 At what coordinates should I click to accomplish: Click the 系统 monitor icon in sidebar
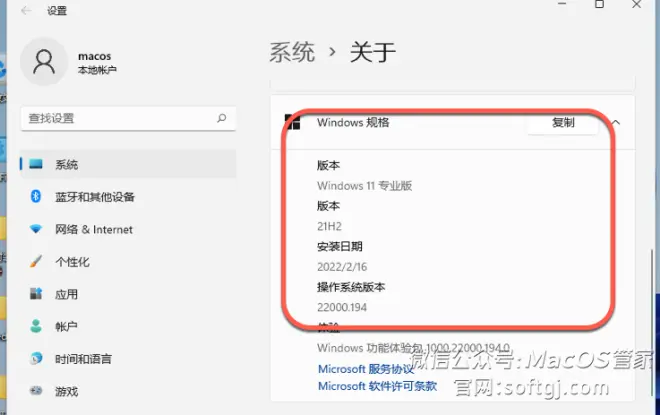[36, 164]
